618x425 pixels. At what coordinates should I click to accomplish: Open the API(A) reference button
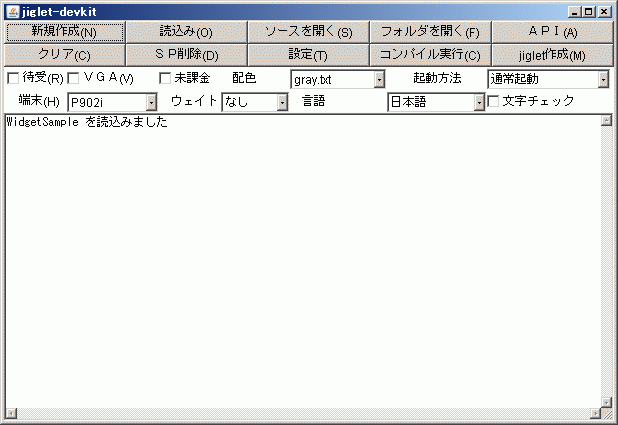pyautogui.click(x=553, y=32)
